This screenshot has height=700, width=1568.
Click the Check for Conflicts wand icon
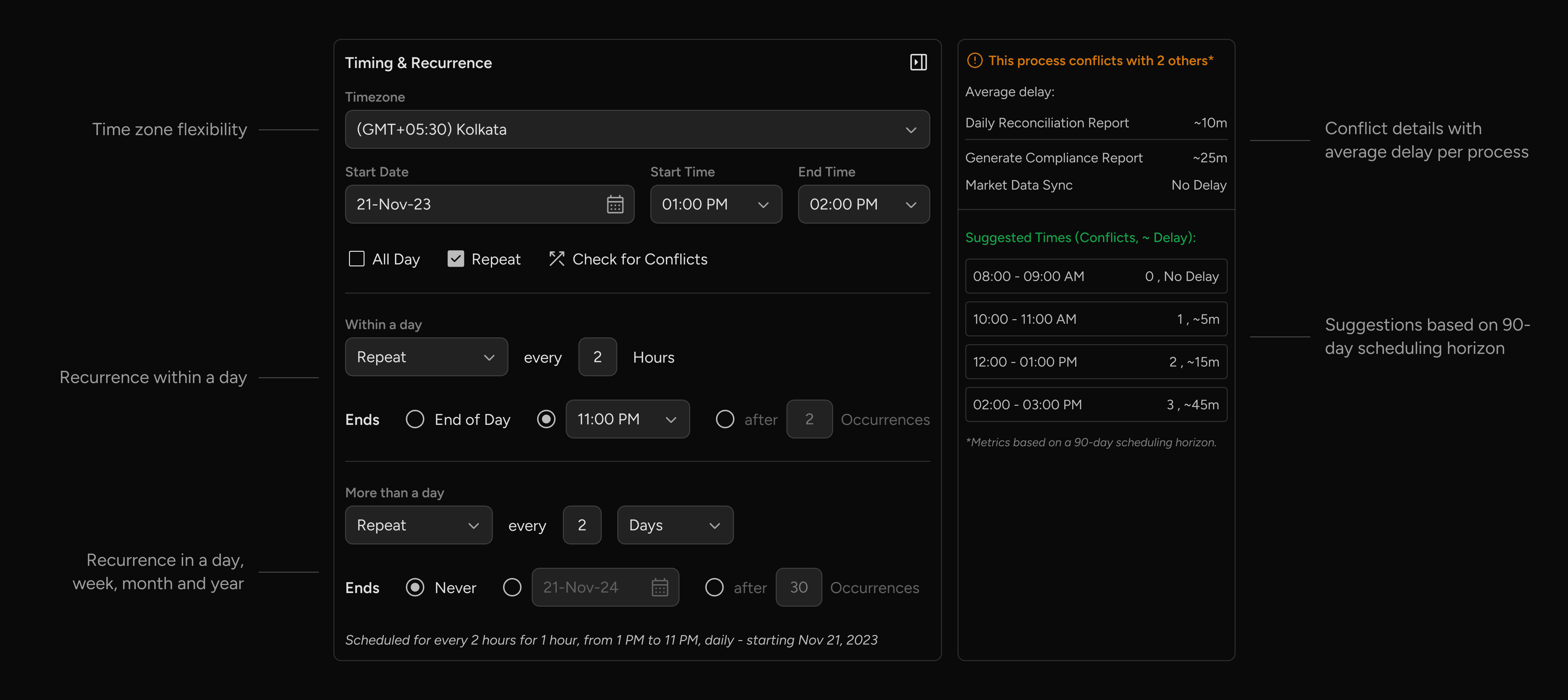(556, 259)
